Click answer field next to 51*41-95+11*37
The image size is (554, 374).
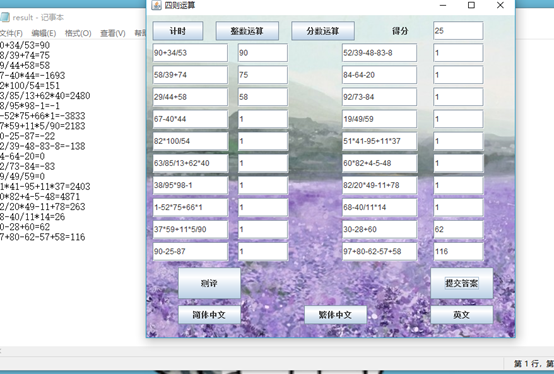tap(458, 141)
